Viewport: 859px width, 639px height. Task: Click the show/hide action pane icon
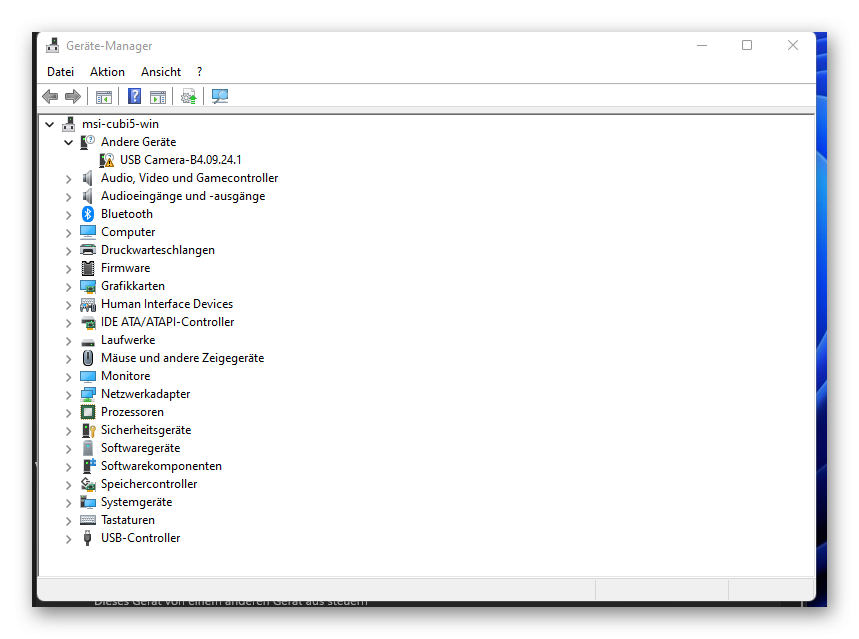tap(158, 97)
